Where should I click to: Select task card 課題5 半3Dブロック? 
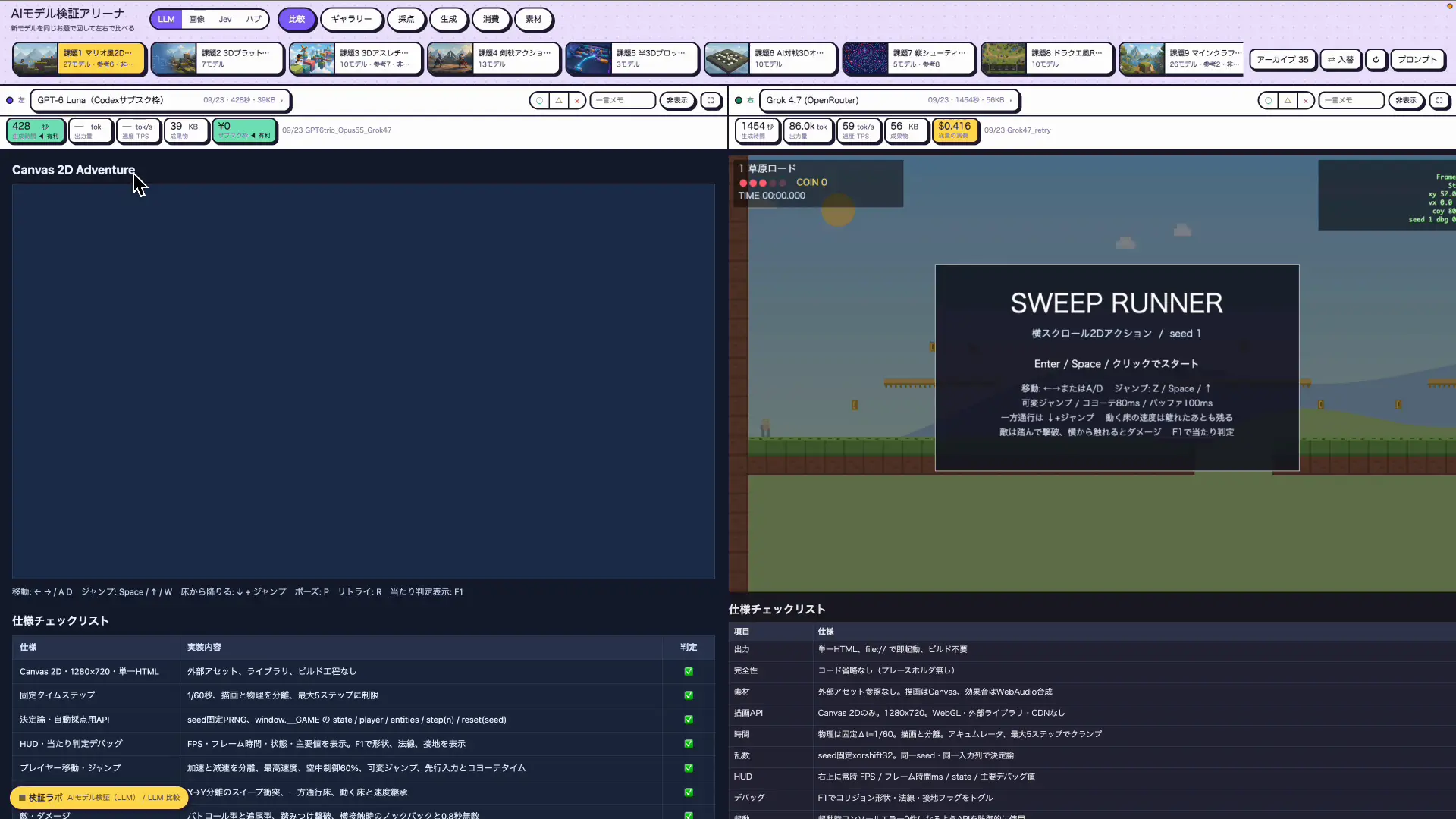pos(632,58)
